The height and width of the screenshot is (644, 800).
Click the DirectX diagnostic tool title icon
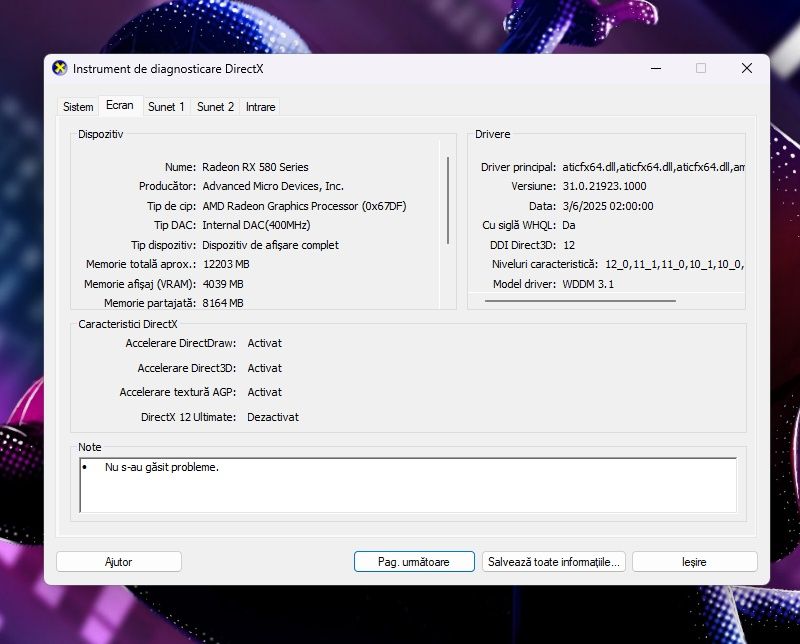[60, 68]
